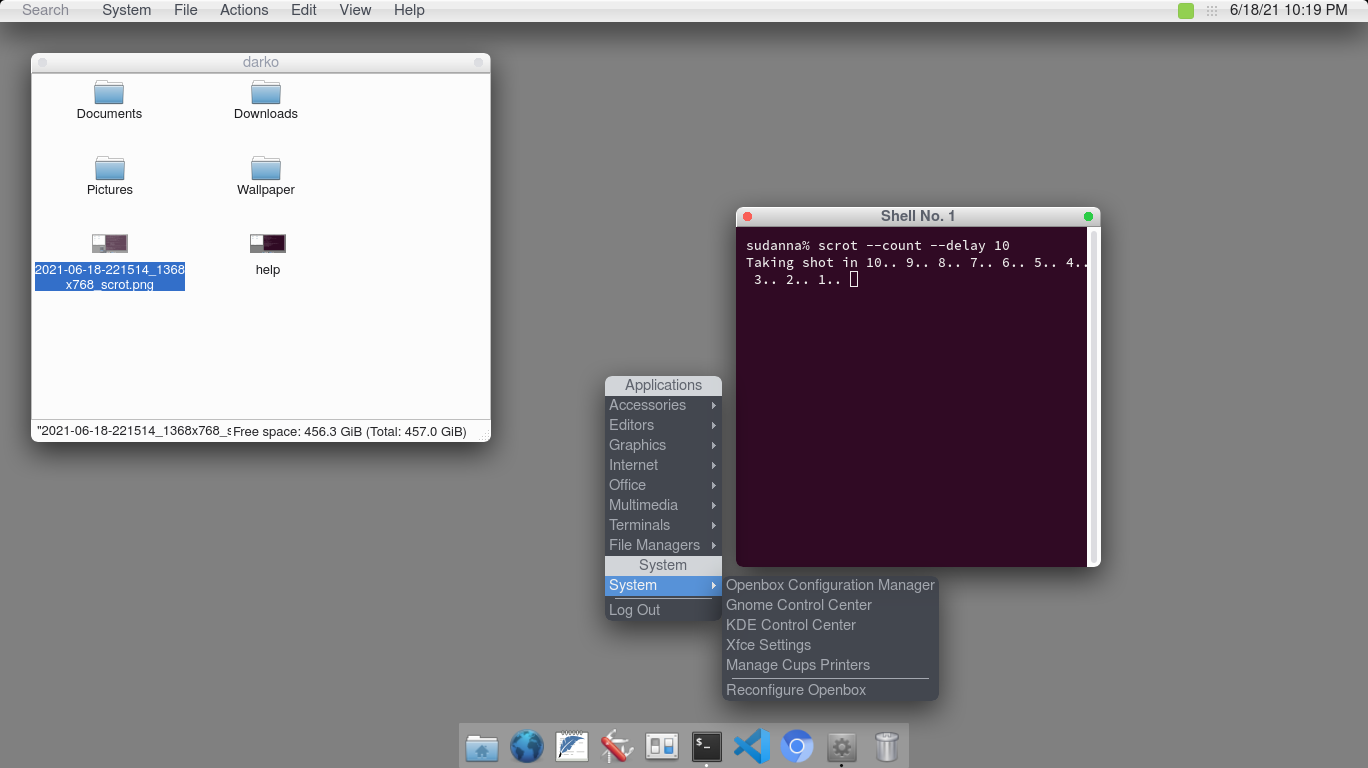Open the home folder icon in the dock

coord(481,746)
